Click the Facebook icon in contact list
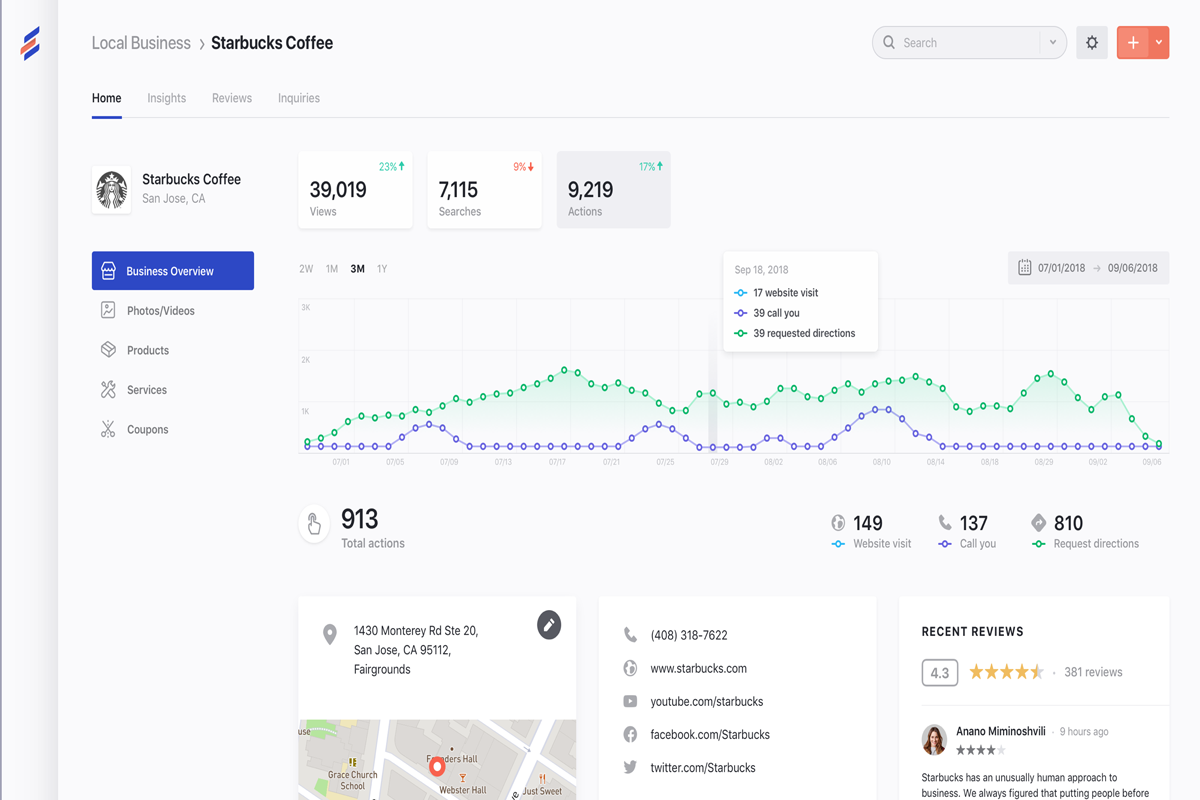1200x800 pixels. (630, 735)
